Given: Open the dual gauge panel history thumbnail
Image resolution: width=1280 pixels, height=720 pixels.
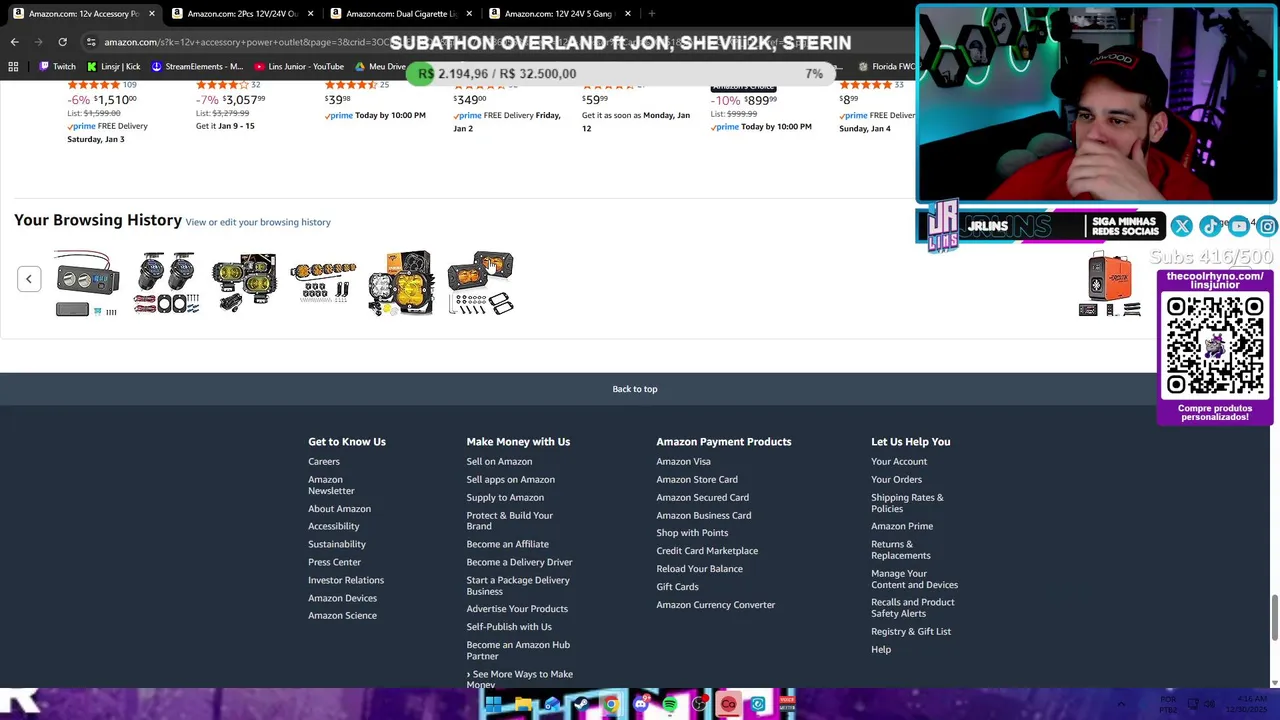Looking at the screenshot, I should click(x=88, y=284).
